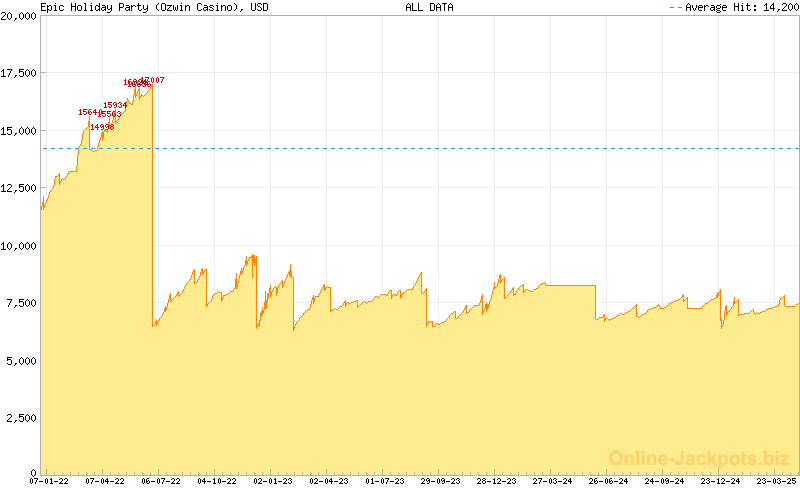Click the 17,500 y-axis label

[19, 74]
